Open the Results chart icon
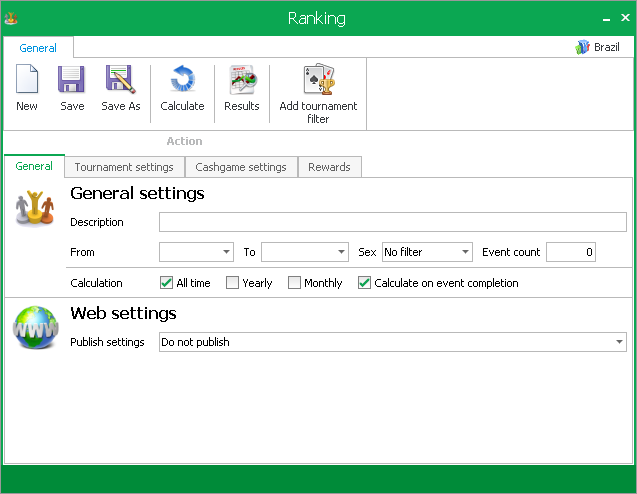Image resolution: width=637 pixels, height=494 pixels. (x=242, y=79)
